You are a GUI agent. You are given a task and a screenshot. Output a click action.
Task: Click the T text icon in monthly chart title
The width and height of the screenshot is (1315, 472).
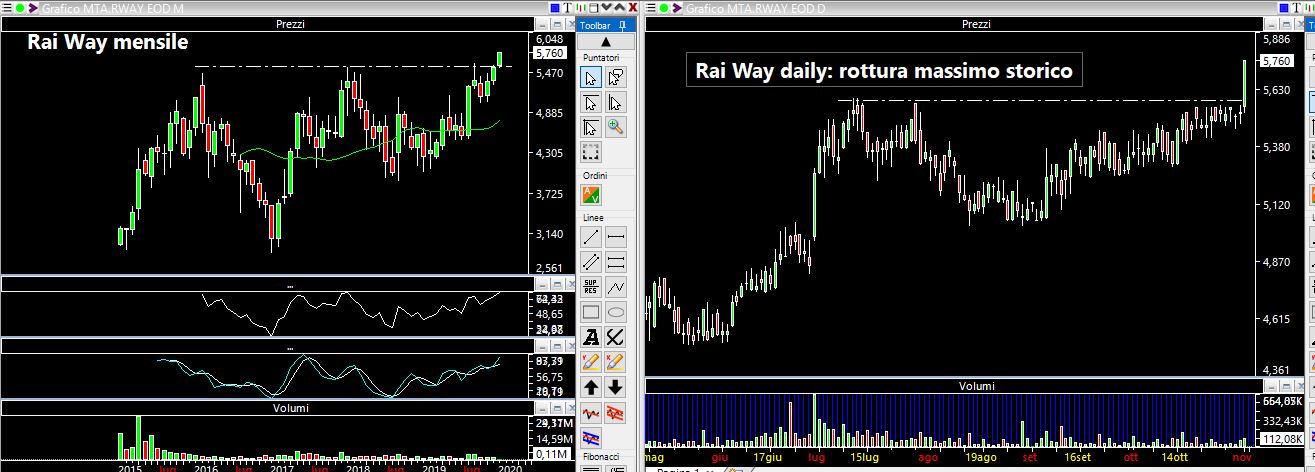point(567,8)
